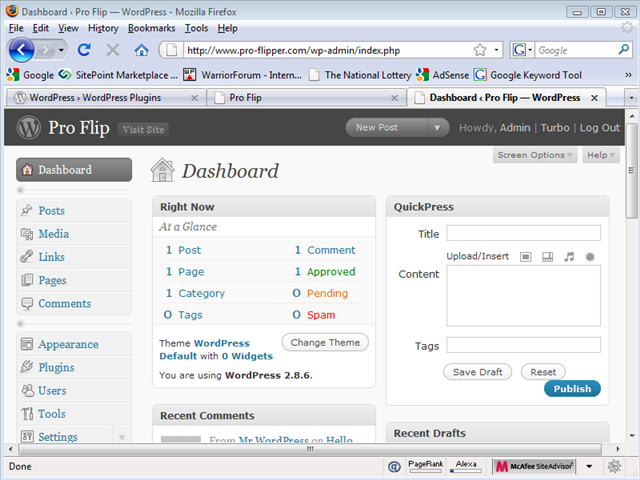640x480 pixels.
Task: Click the Visit Site button
Action: 143,129
